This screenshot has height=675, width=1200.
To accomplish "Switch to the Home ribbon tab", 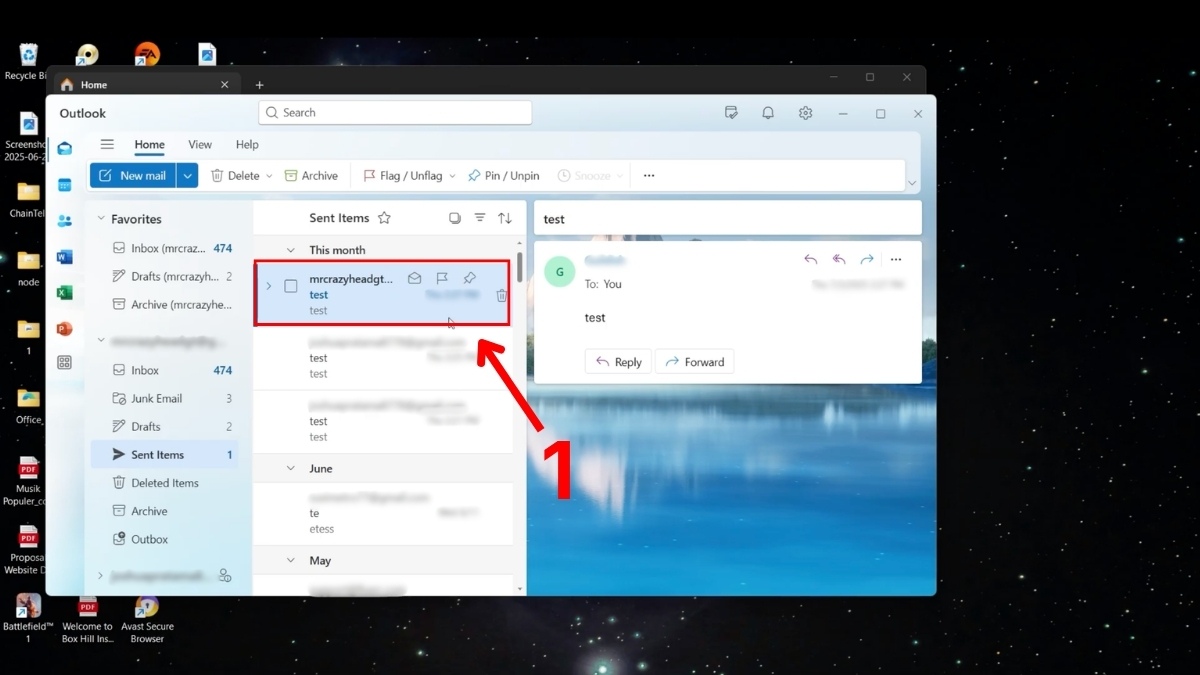I will [150, 145].
